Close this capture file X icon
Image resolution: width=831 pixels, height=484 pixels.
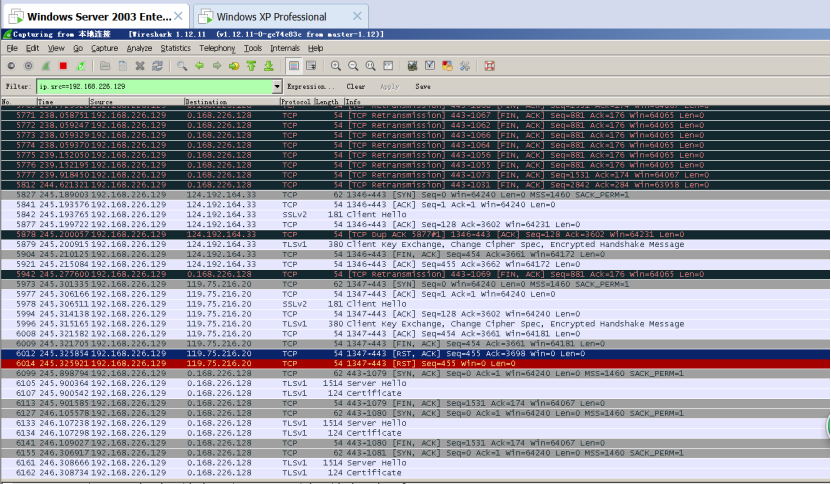coord(140,66)
